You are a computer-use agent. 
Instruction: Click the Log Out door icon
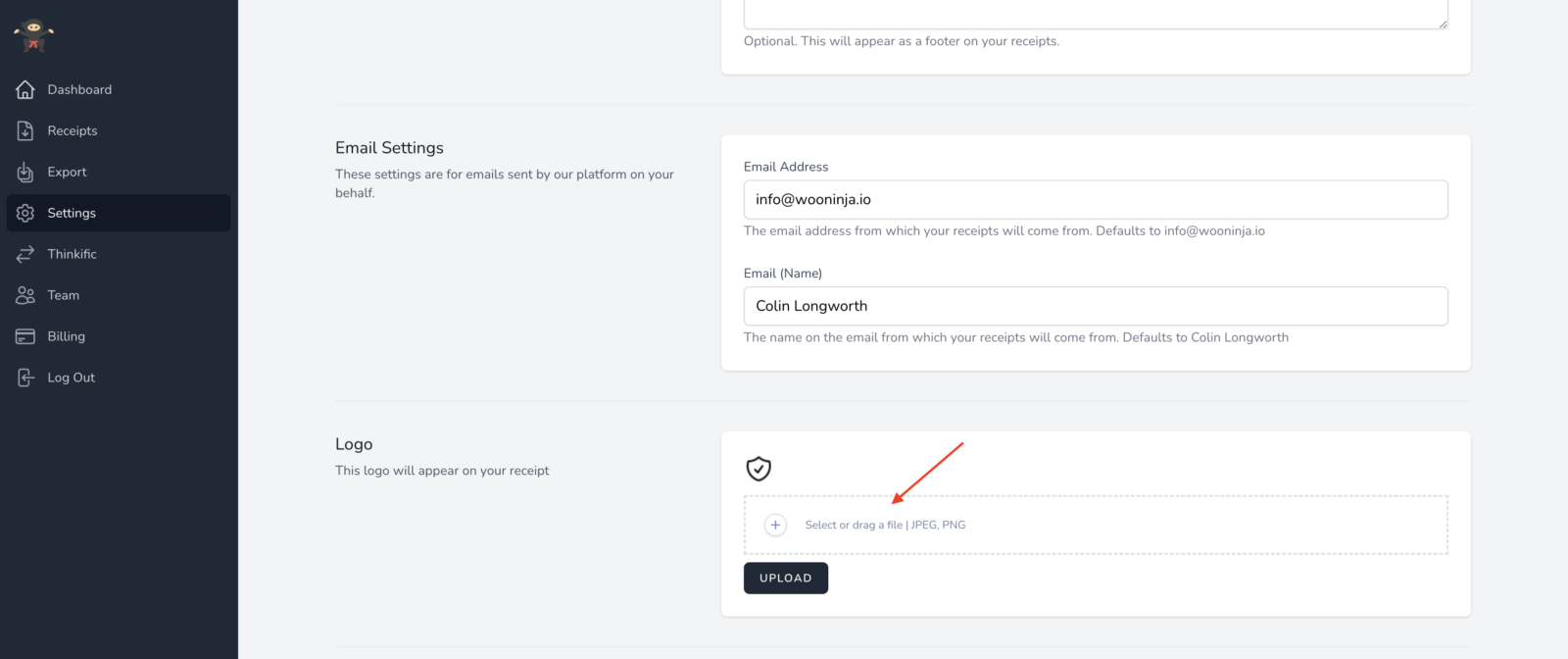pos(25,378)
